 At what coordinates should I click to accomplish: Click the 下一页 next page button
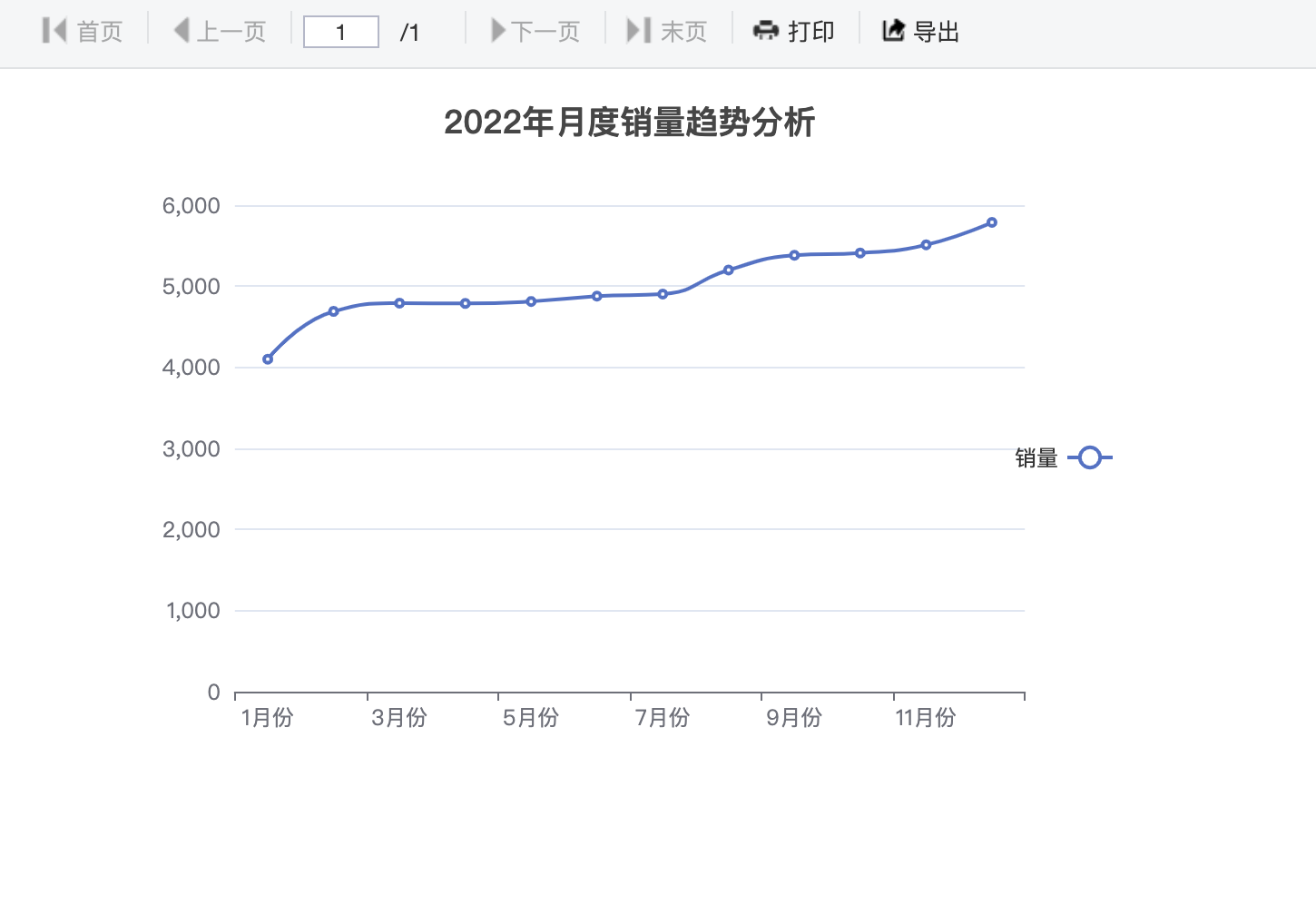[x=535, y=32]
